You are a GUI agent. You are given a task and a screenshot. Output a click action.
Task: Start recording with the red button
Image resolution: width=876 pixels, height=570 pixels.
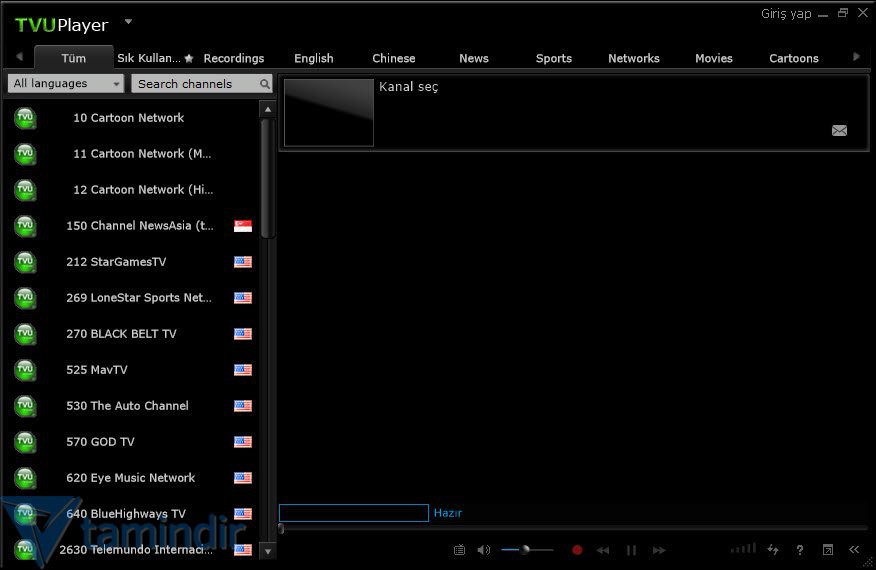click(x=577, y=550)
